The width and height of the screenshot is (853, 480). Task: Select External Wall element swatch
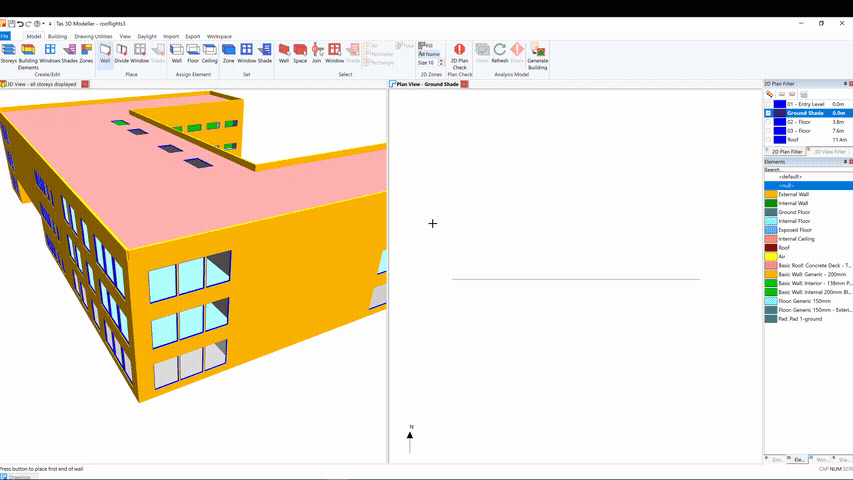pos(771,194)
